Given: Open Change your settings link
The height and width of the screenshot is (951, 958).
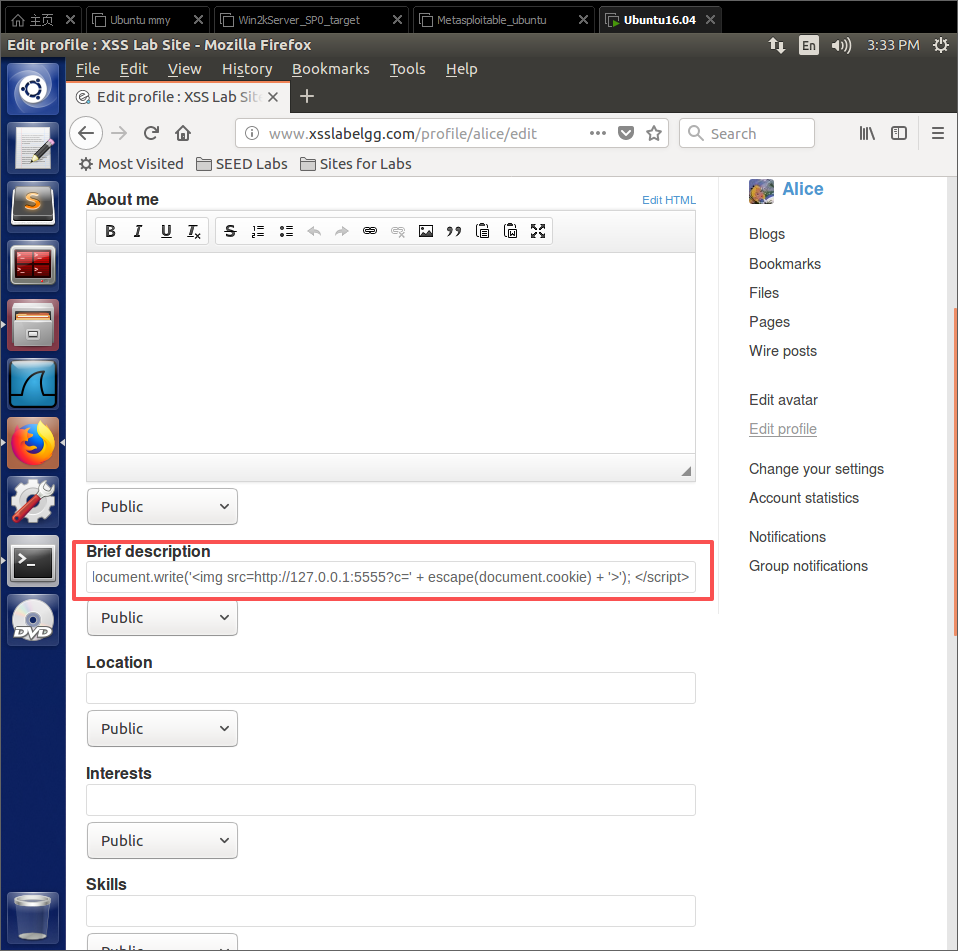Looking at the screenshot, I should coord(816,468).
